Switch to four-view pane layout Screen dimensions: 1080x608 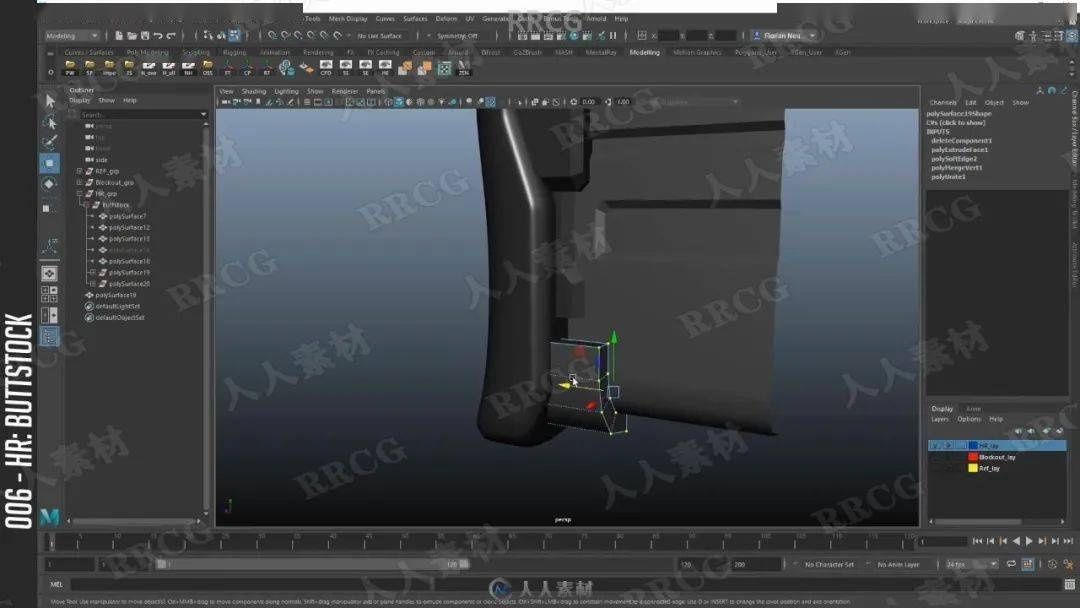[50, 295]
